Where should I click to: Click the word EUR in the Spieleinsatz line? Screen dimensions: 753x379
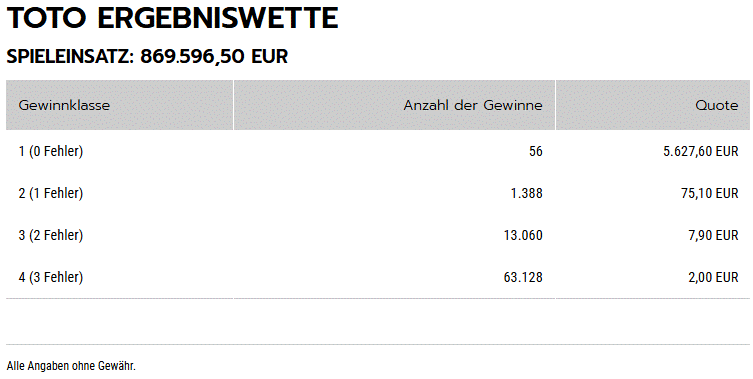(269, 57)
